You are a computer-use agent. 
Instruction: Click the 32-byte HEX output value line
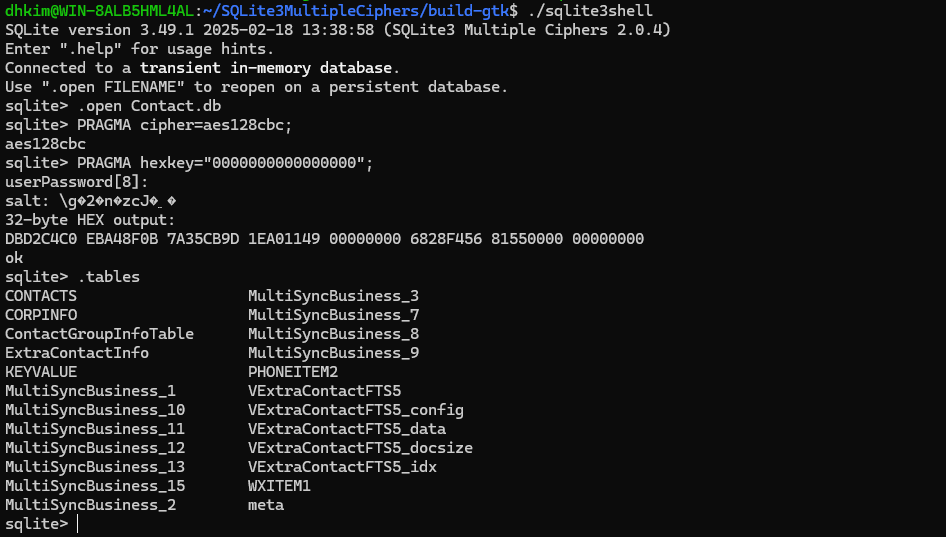(x=324, y=239)
